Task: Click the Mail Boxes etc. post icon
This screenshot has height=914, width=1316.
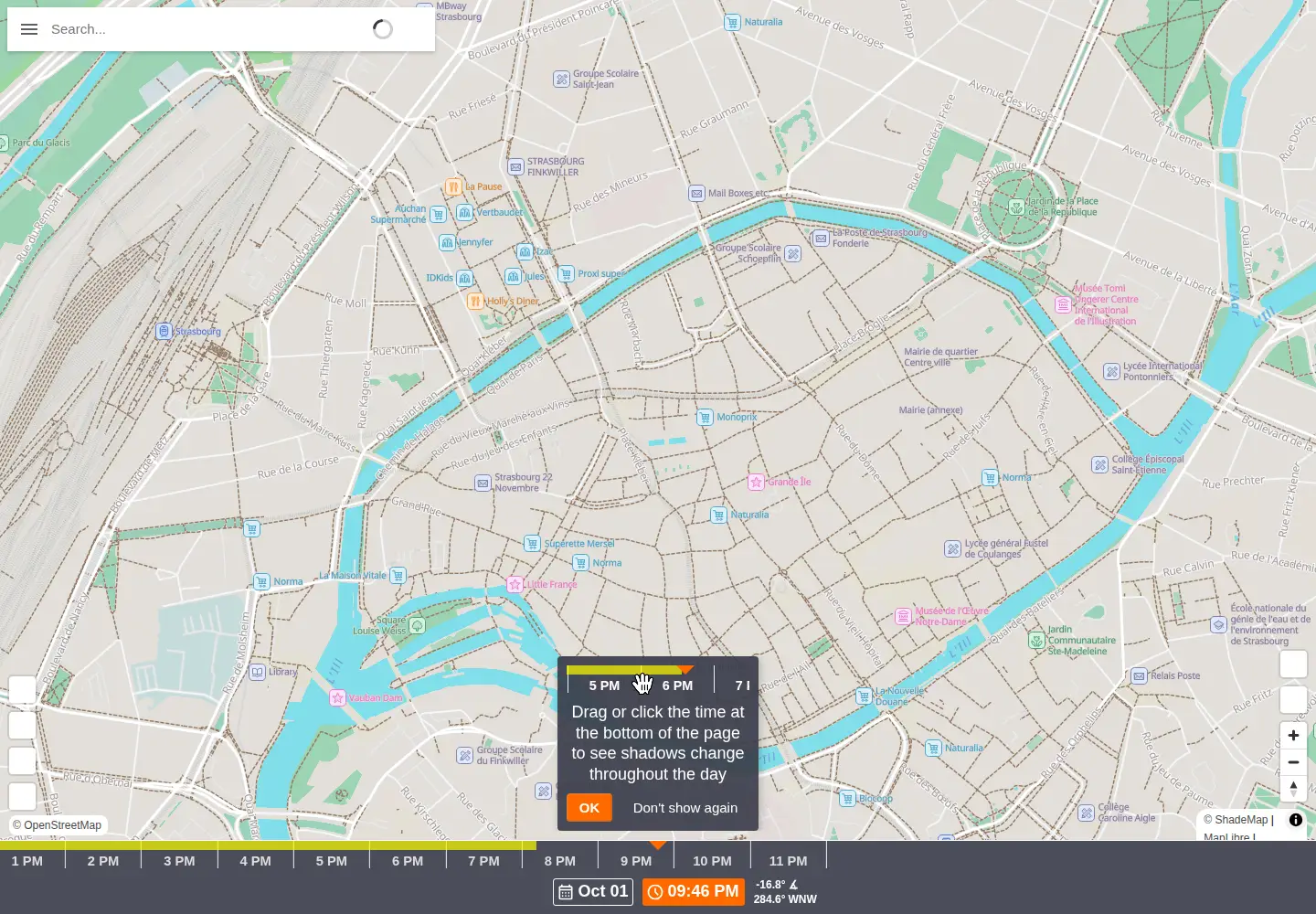Action: (696, 193)
